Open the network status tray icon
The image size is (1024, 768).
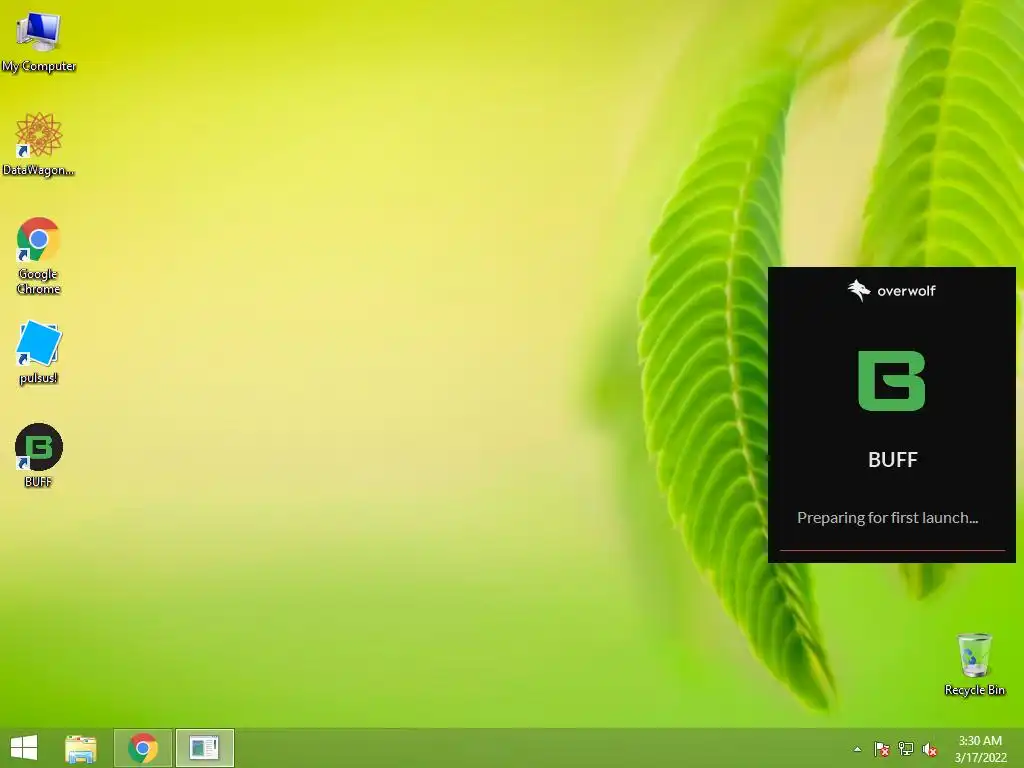[906, 749]
